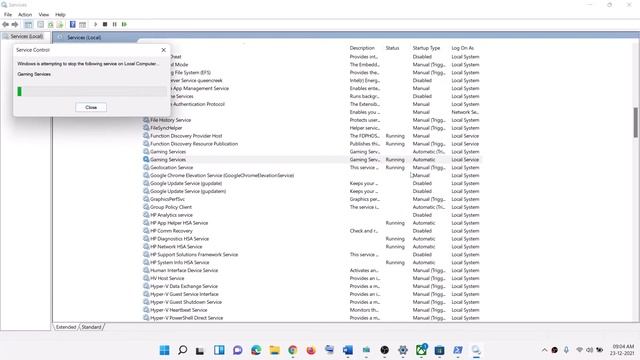Select HP Network HSA Service
Screen dimensions: 640x360
coord(312,247)
